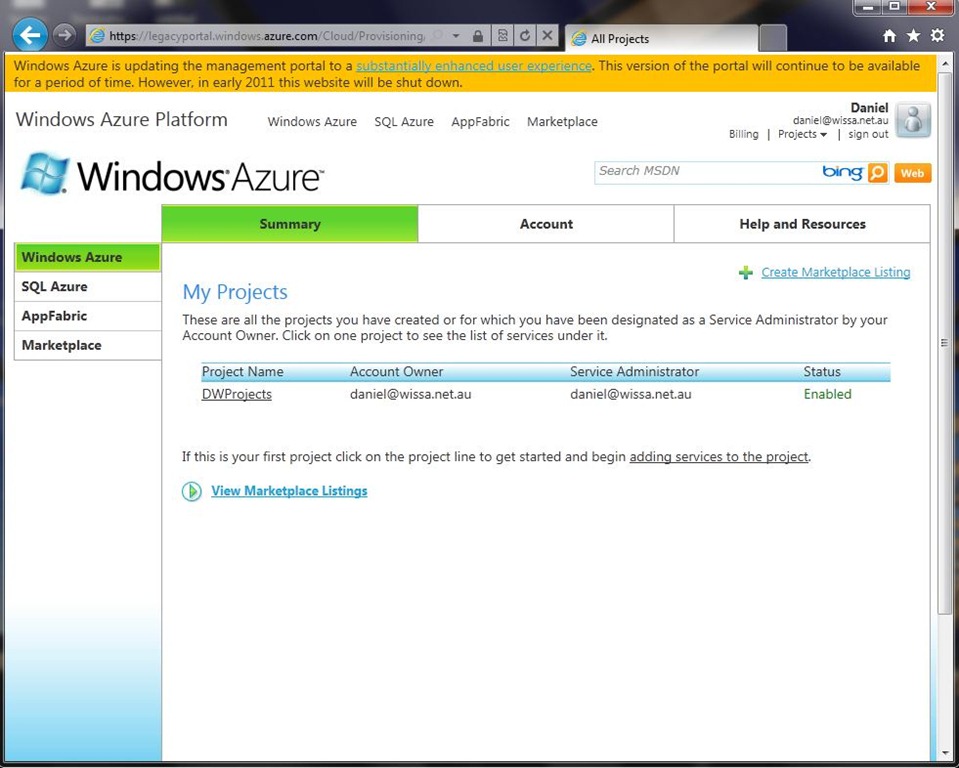Click Create Marketplace Listing link
This screenshot has height=768, width=959.
tap(835, 272)
